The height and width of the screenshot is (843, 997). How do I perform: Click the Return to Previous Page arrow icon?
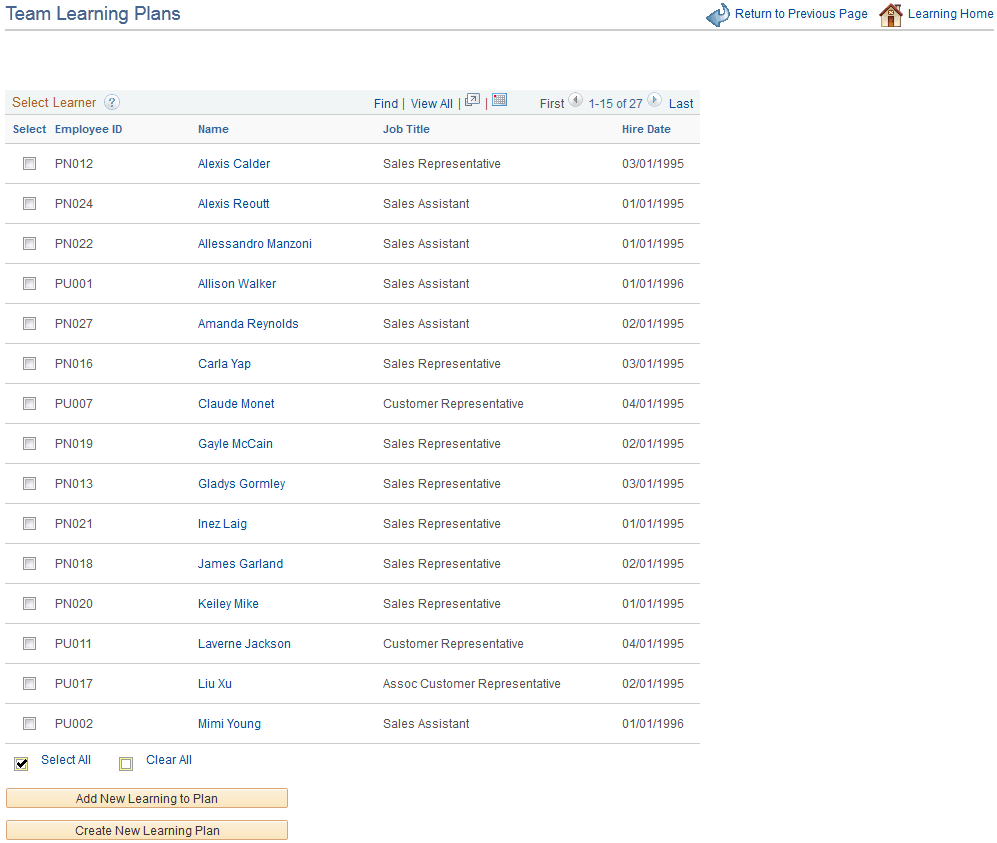[x=718, y=15]
